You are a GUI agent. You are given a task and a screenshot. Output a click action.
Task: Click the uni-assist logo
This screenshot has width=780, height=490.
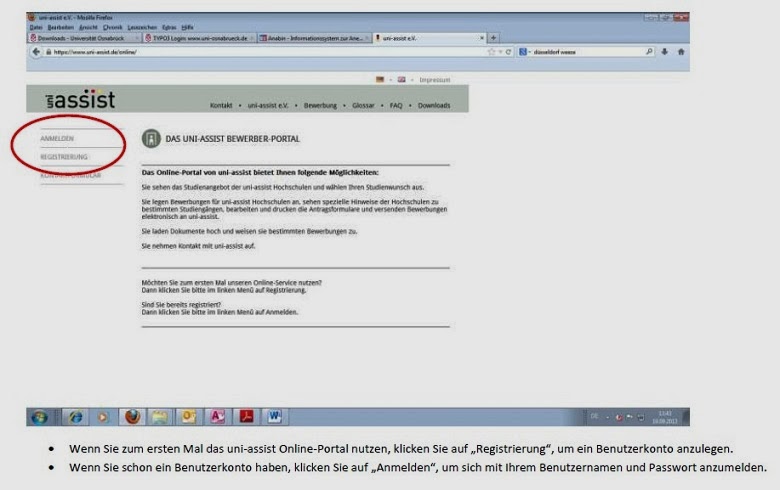pos(80,99)
